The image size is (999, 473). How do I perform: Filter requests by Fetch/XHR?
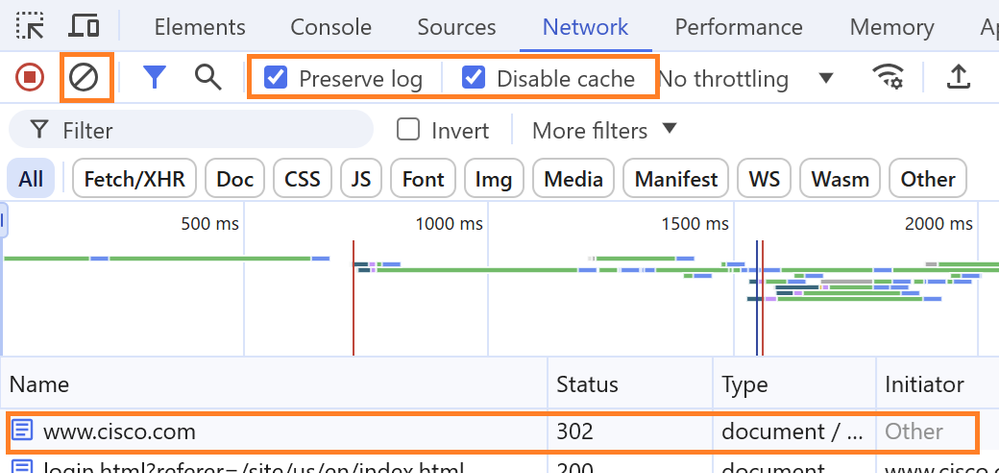point(134,178)
